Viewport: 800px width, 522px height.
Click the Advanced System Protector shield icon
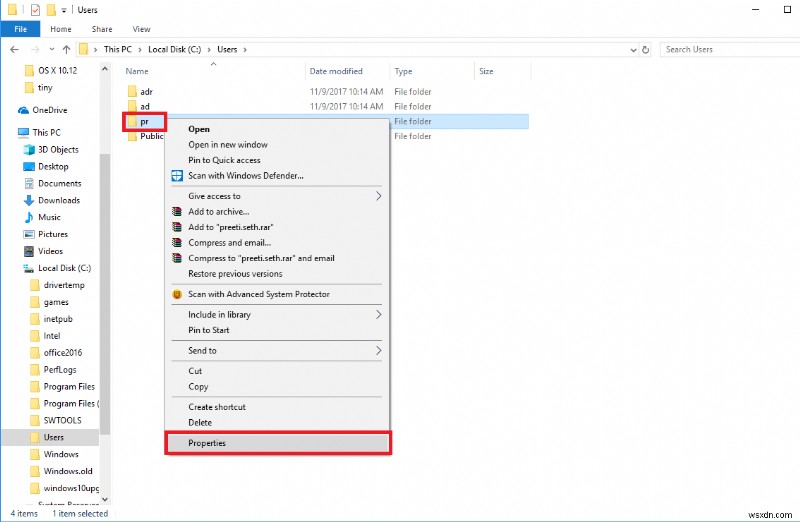pos(177,294)
